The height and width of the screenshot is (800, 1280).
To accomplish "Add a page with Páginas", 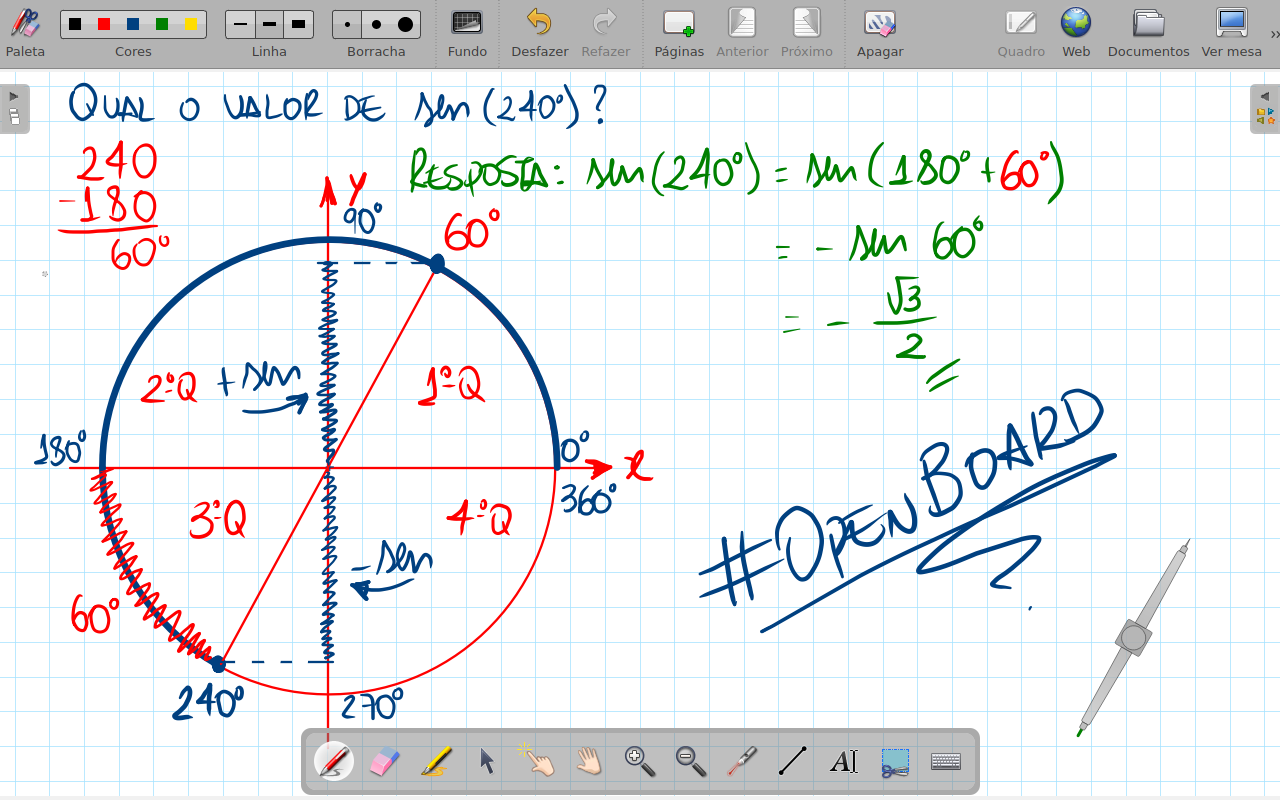I will [x=679, y=33].
